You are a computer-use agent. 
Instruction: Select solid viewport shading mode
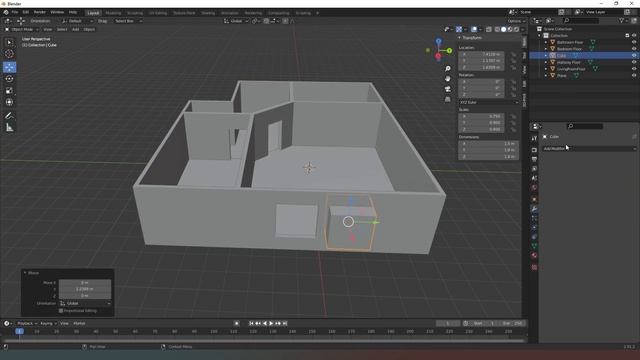click(x=503, y=29)
